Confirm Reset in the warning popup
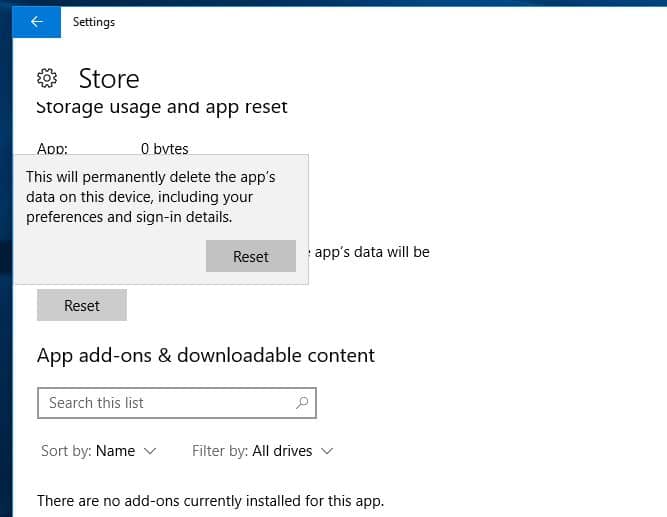Image resolution: width=667 pixels, height=517 pixels. 251,256
